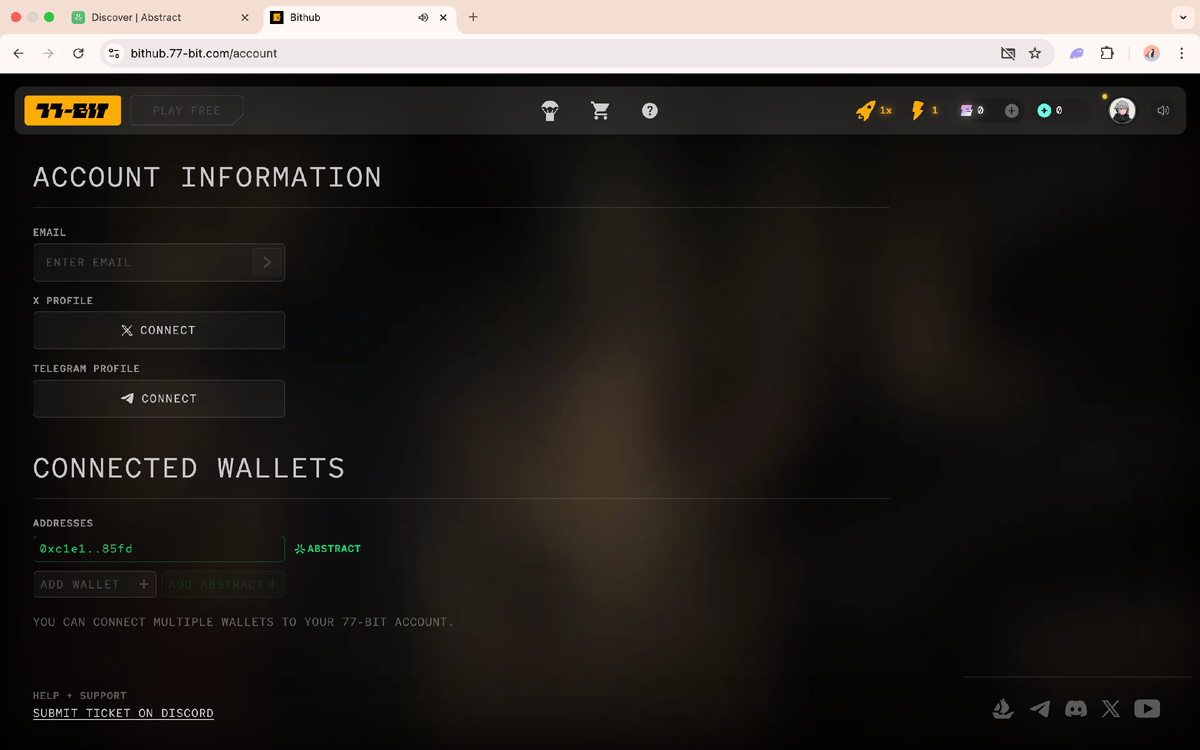Open the Chrome profile avatar
Viewport: 1200px width, 750px height.
coord(1151,53)
